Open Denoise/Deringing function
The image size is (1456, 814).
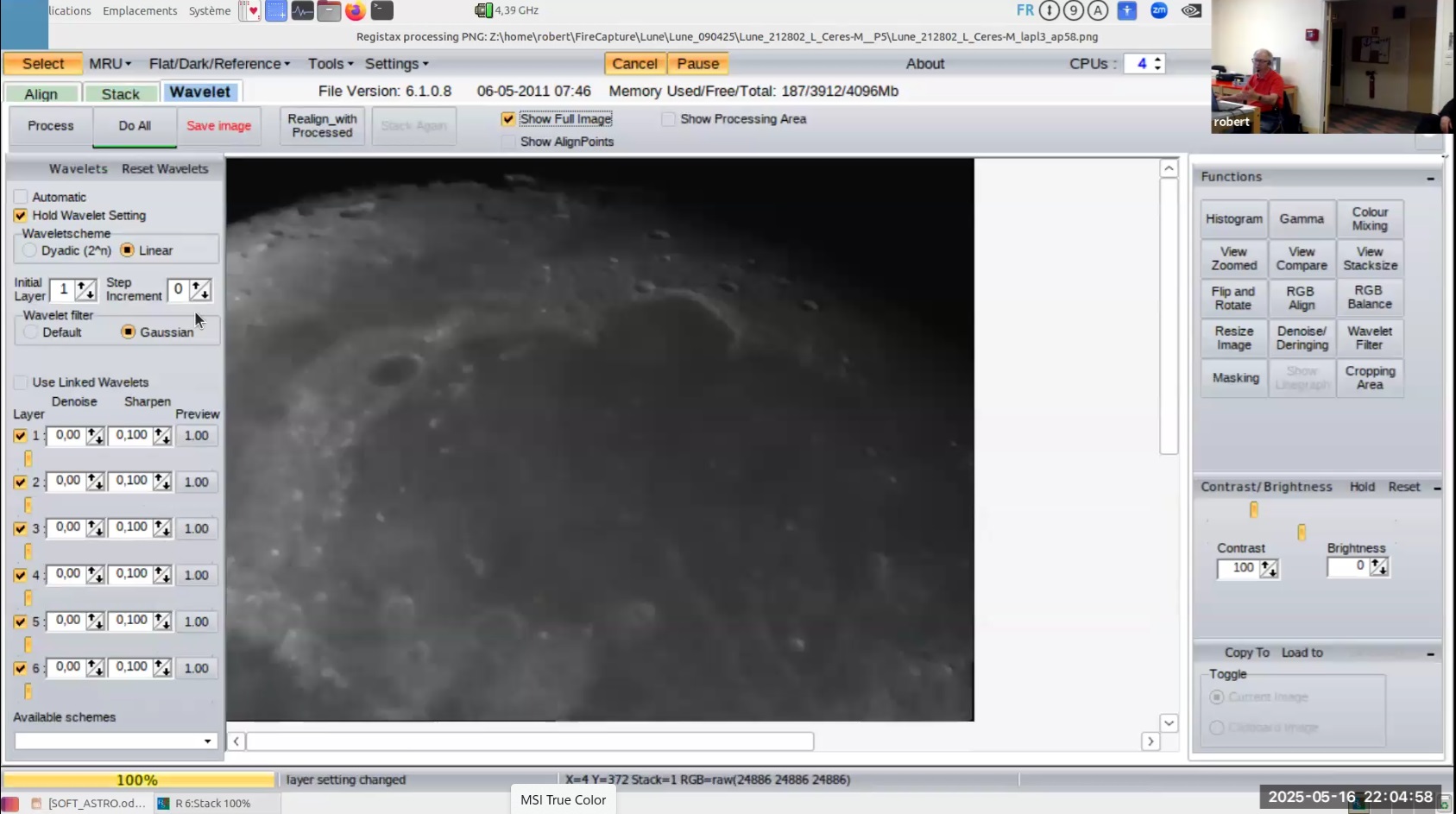point(1302,338)
